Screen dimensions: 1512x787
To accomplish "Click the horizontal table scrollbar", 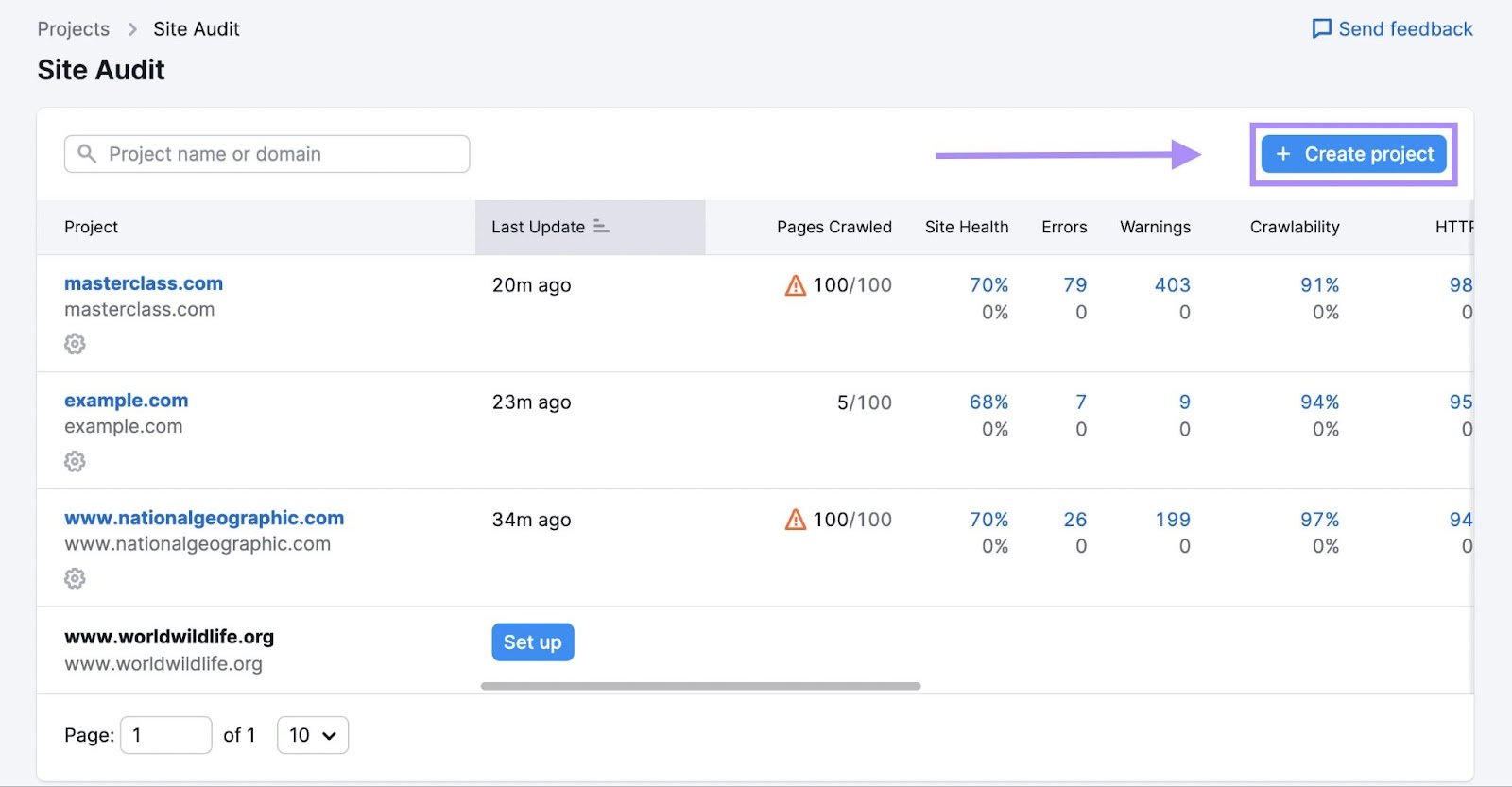I will [x=700, y=686].
